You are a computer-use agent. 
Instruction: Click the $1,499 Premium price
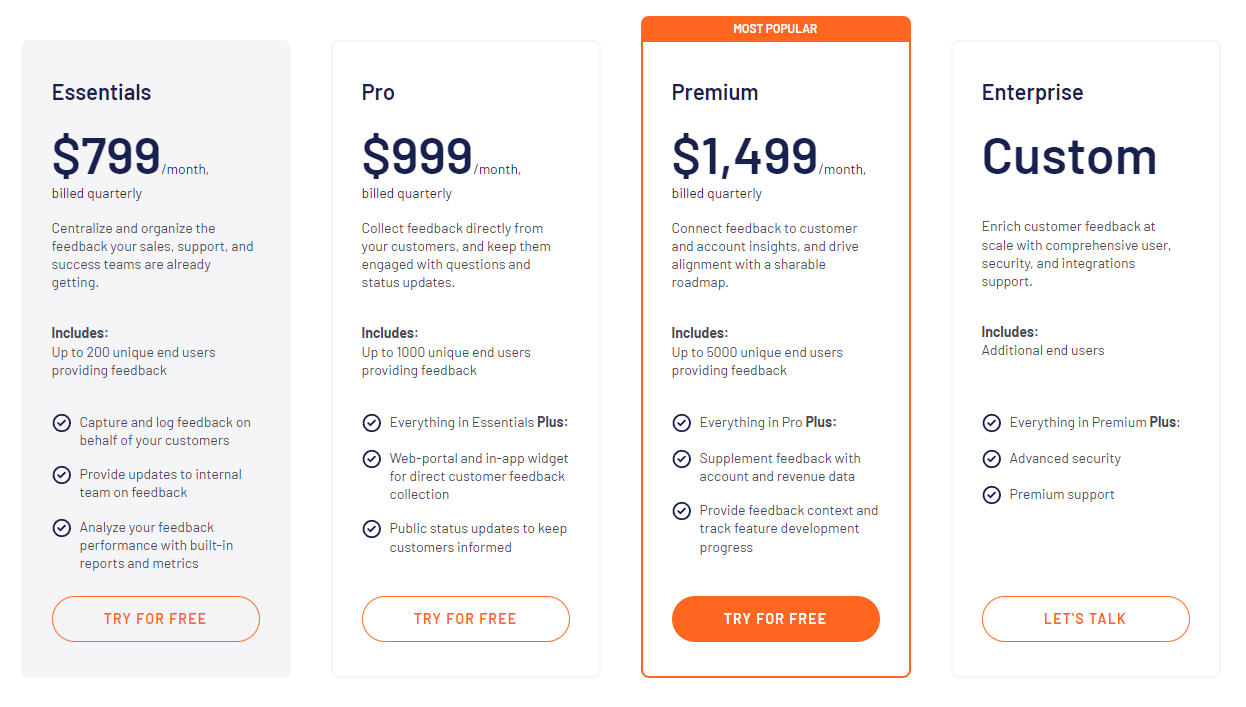(x=745, y=156)
